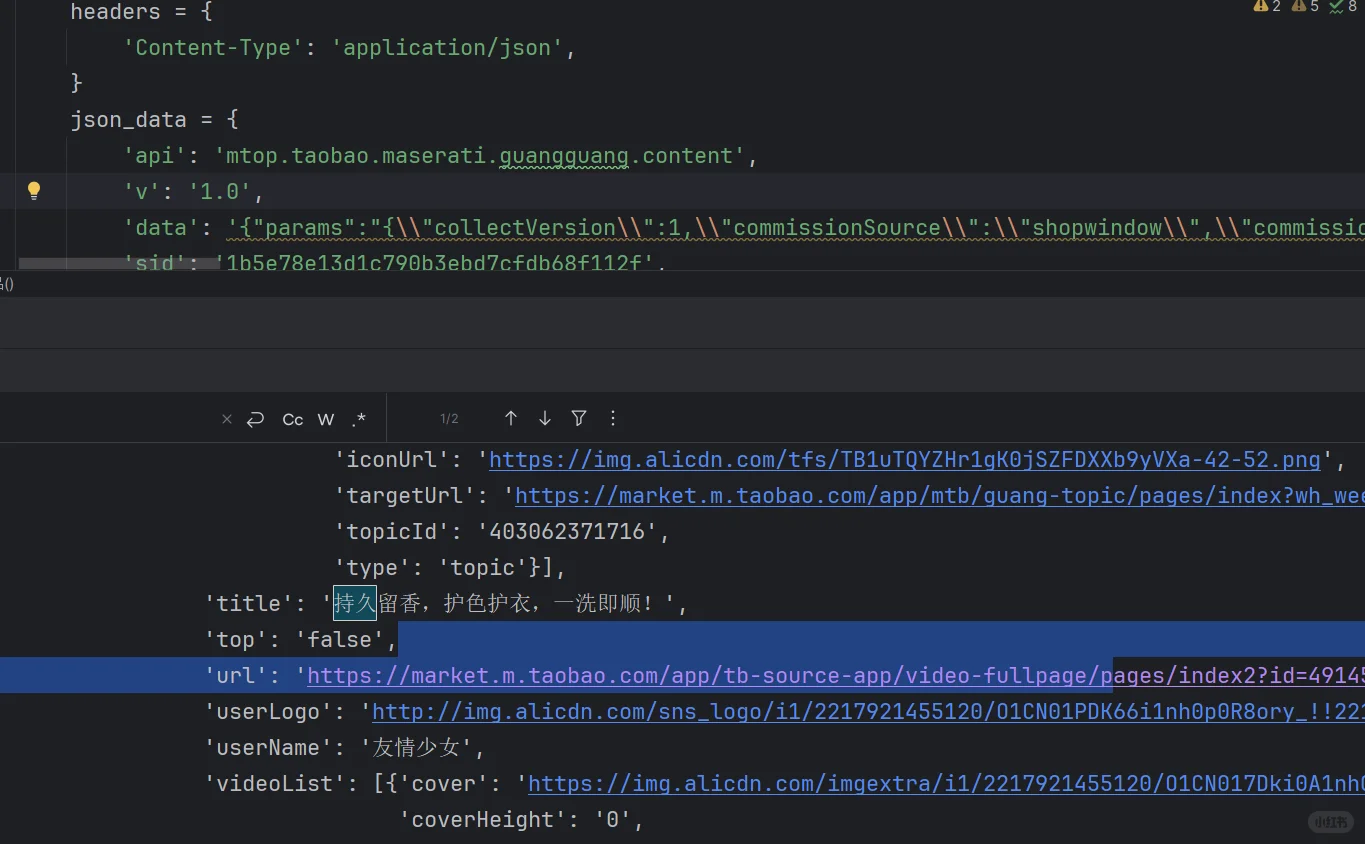Click the 1/2 search match counter

pyautogui.click(x=449, y=419)
